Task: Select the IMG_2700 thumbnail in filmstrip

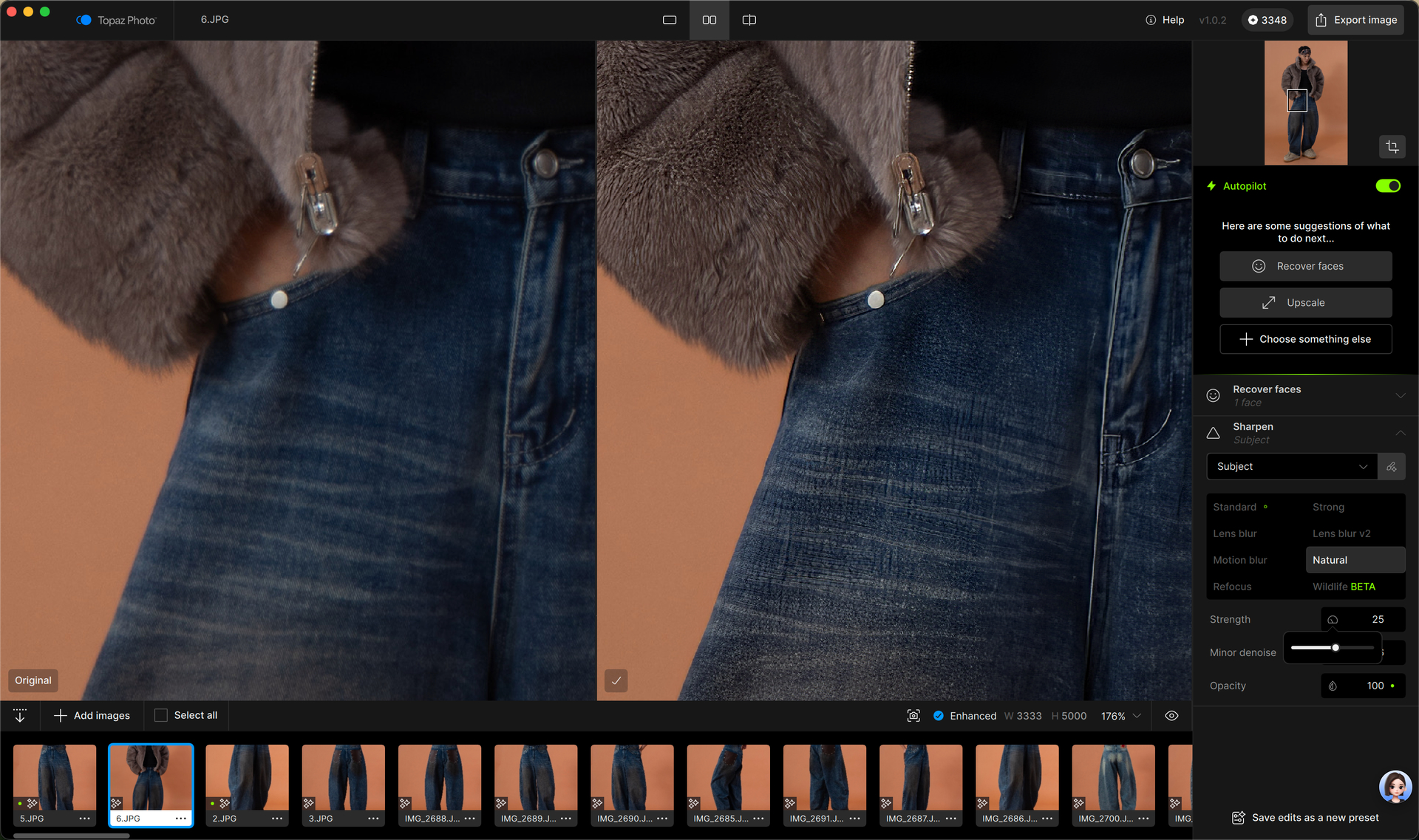Action: pyautogui.click(x=1112, y=777)
